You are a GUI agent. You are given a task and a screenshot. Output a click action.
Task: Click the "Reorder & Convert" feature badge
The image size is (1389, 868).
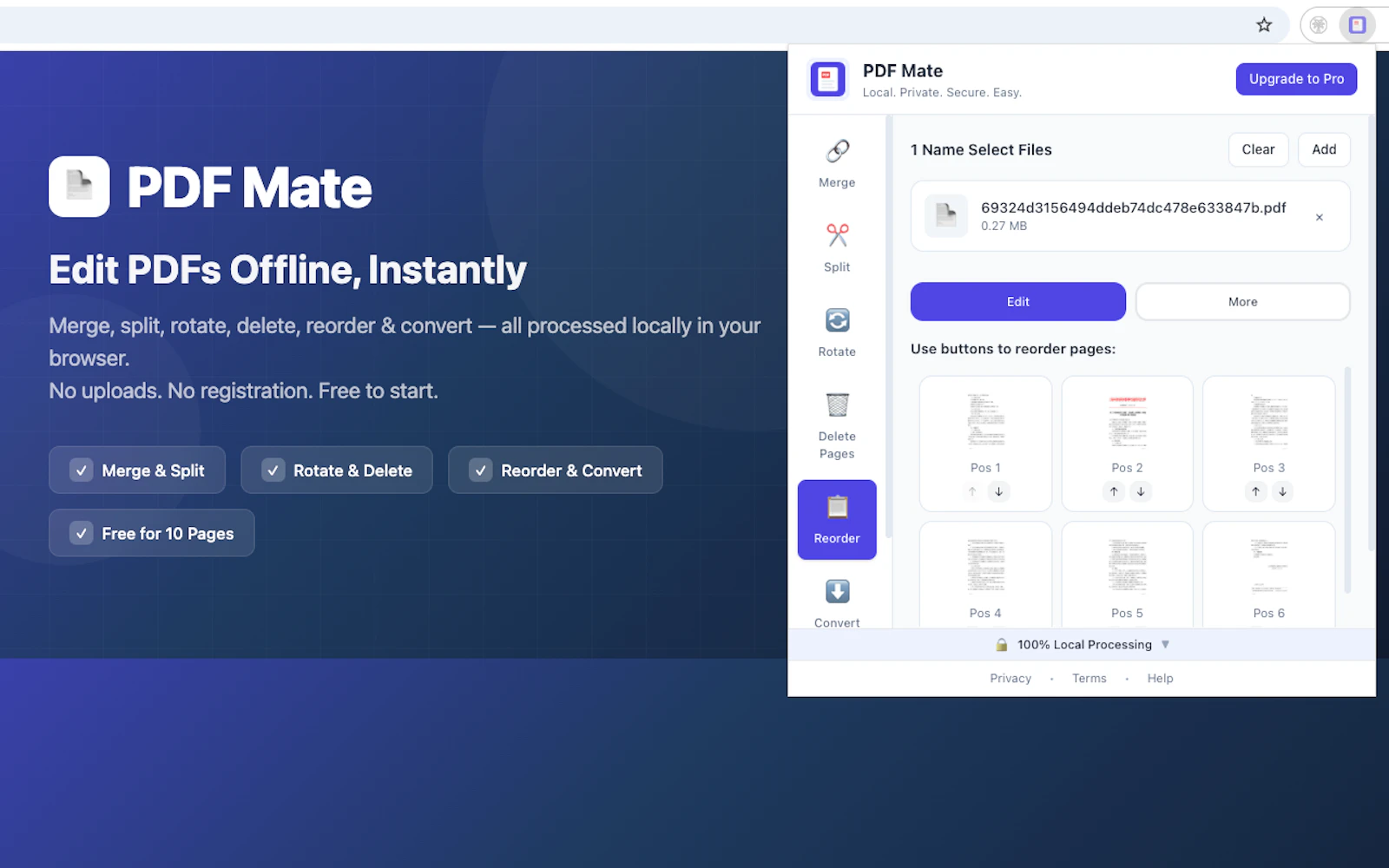coord(556,470)
